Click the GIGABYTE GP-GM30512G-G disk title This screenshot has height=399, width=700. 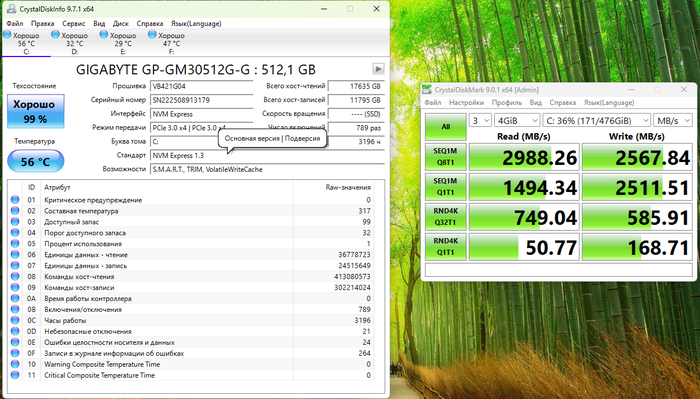click(196, 70)
